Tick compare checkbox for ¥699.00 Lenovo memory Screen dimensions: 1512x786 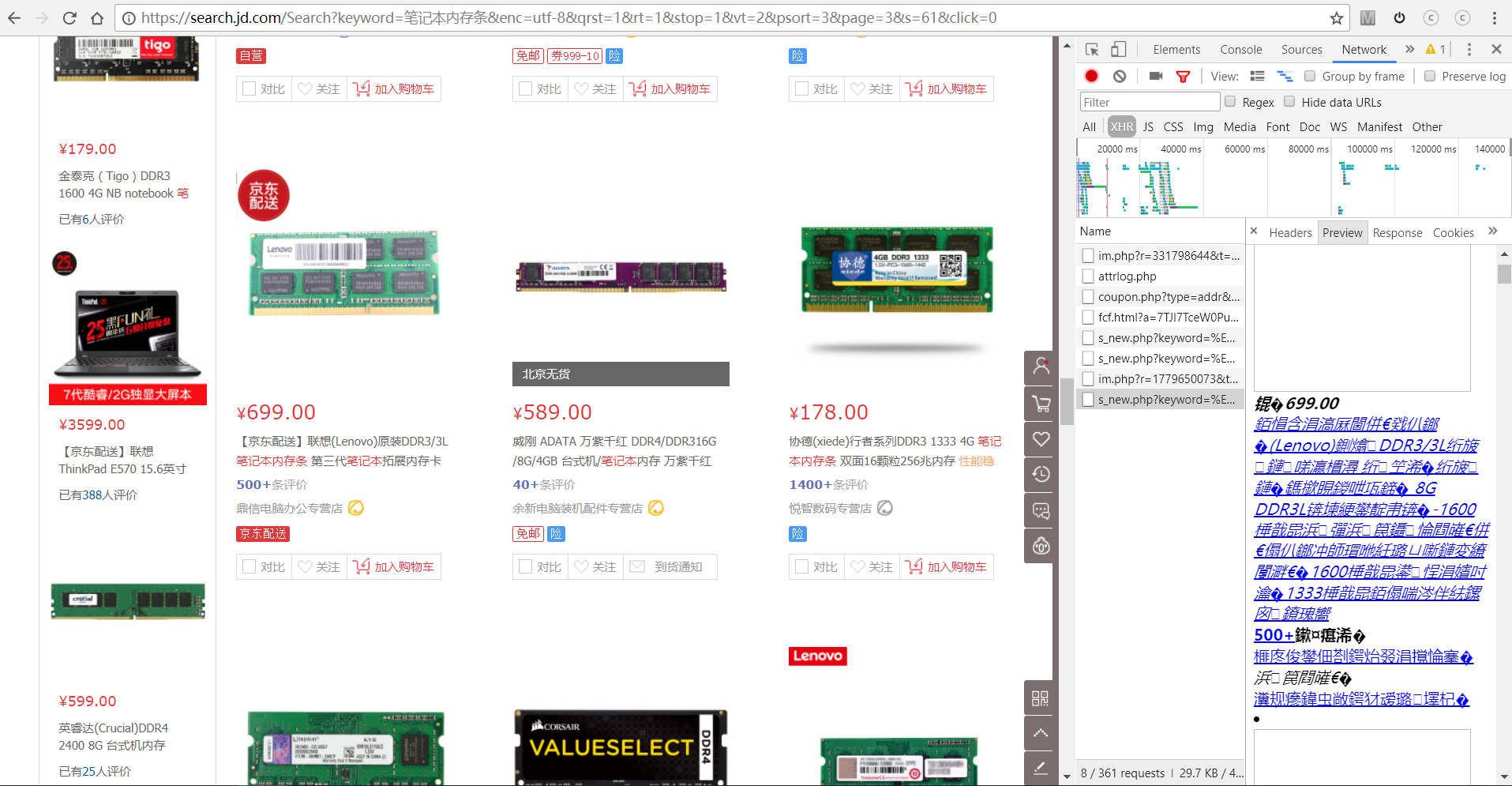tap(249, 566)
